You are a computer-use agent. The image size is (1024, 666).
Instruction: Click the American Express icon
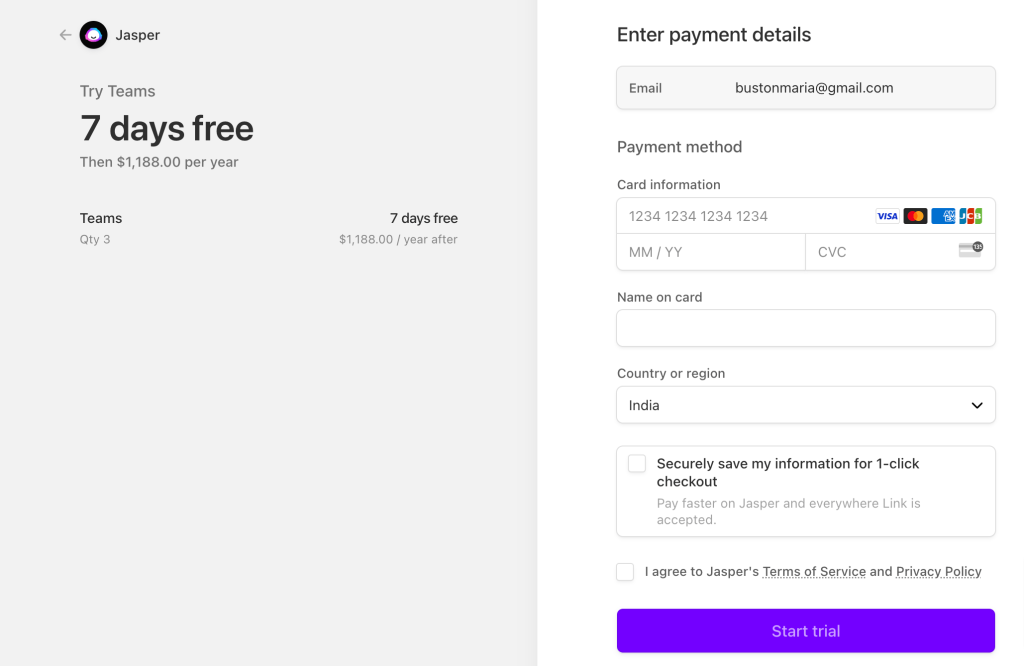pos(942,216)
